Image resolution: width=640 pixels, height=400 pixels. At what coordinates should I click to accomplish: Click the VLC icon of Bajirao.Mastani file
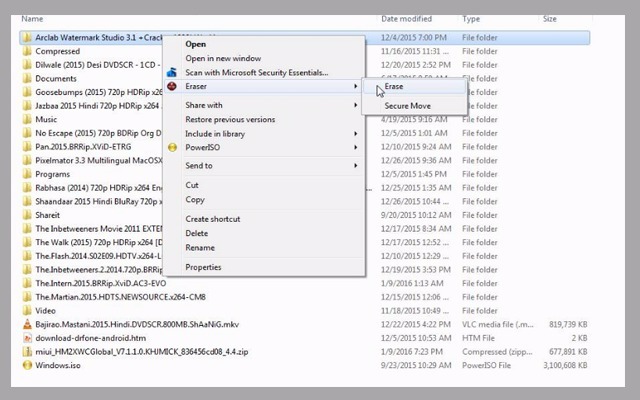coord(26,324)
